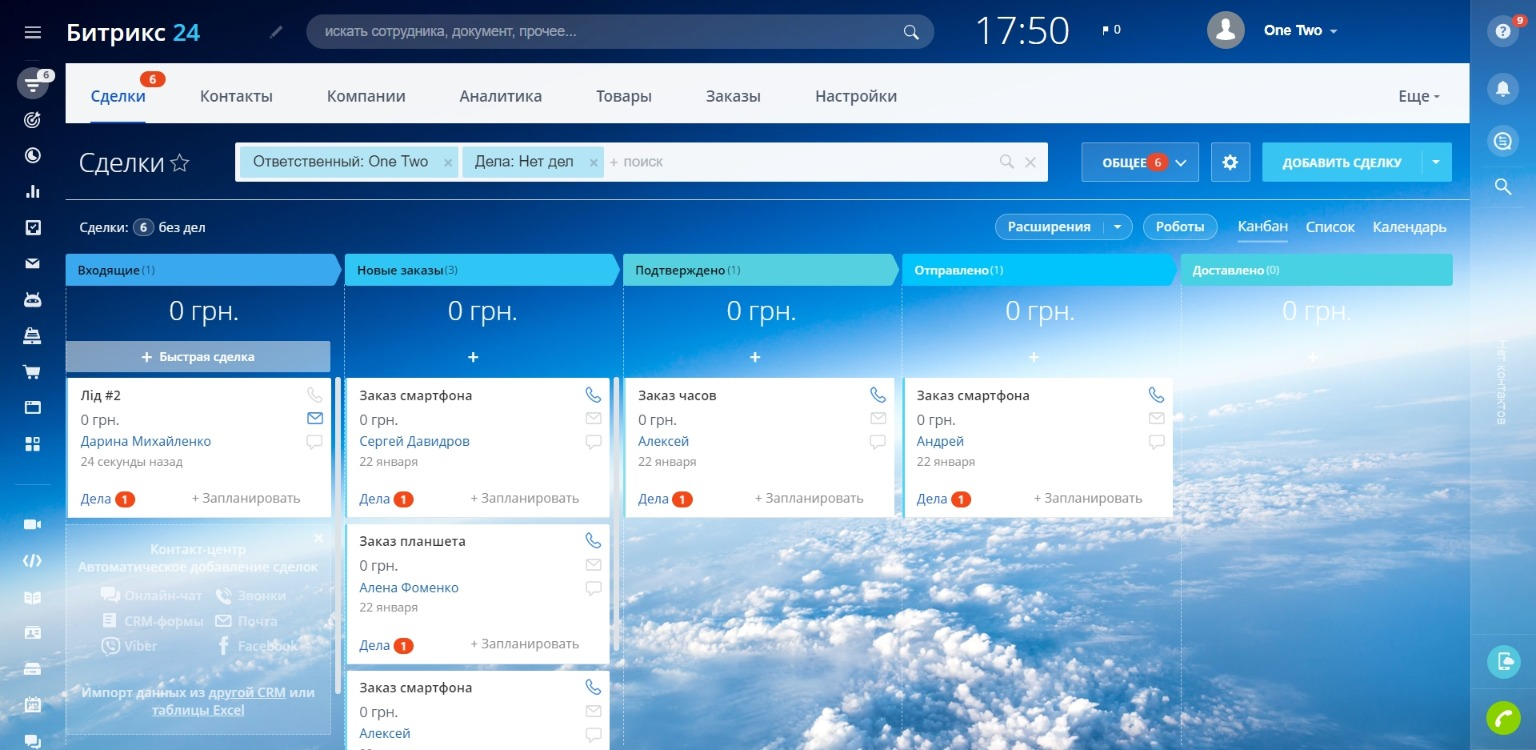The height and width of the screenshot is (750, 1536).
Task: Click the Роботы button
Action: point(1180,227)
